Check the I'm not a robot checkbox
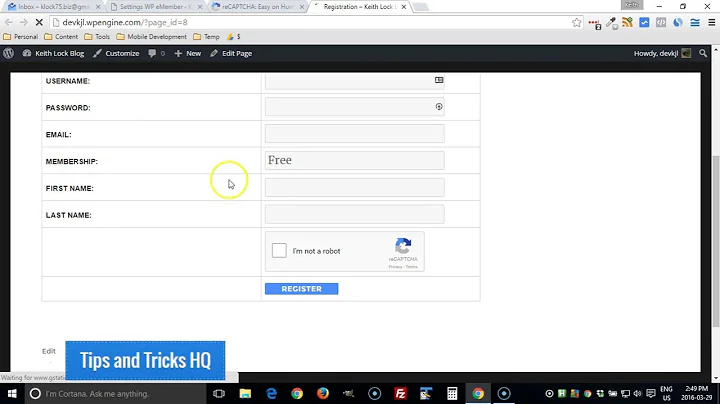720x404 pixels. [279, 251]
